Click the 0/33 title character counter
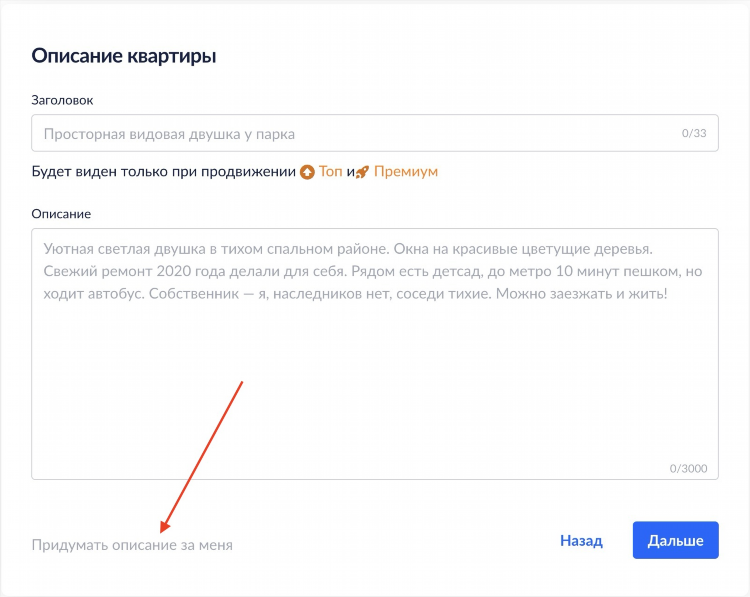Screen dimensions: 750x597 click(x=694, y=133)
